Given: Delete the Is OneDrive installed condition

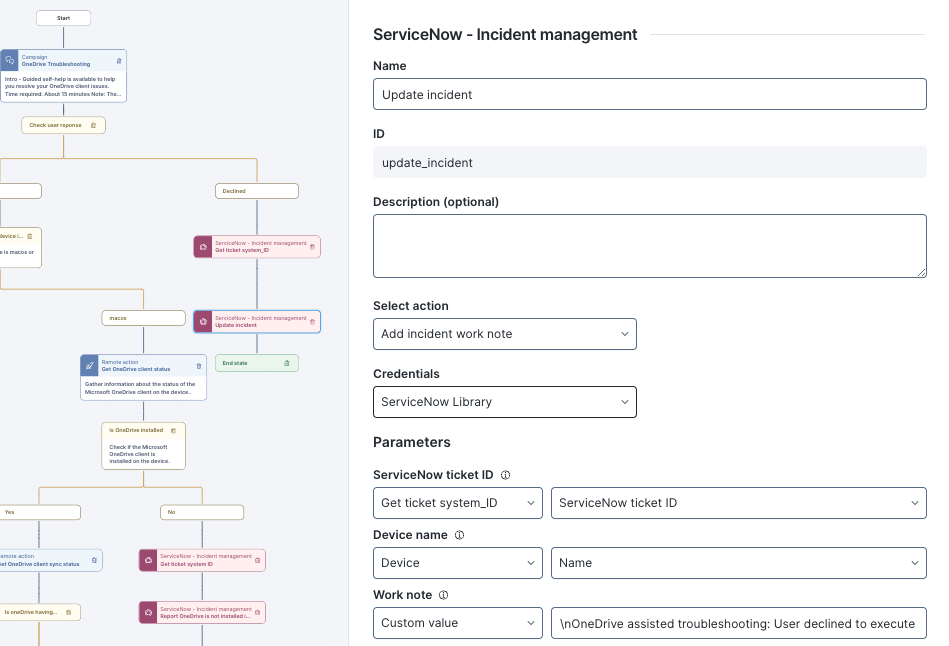Looking at the screenshot, I should tap(173, 430).
